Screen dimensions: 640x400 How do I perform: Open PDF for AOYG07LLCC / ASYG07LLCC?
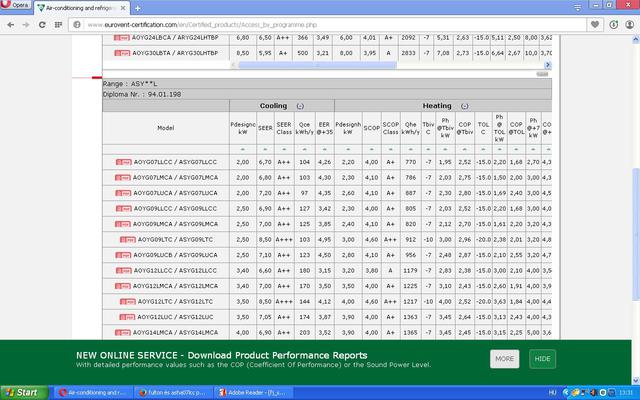pyautogui.click(x=124, y=162)
